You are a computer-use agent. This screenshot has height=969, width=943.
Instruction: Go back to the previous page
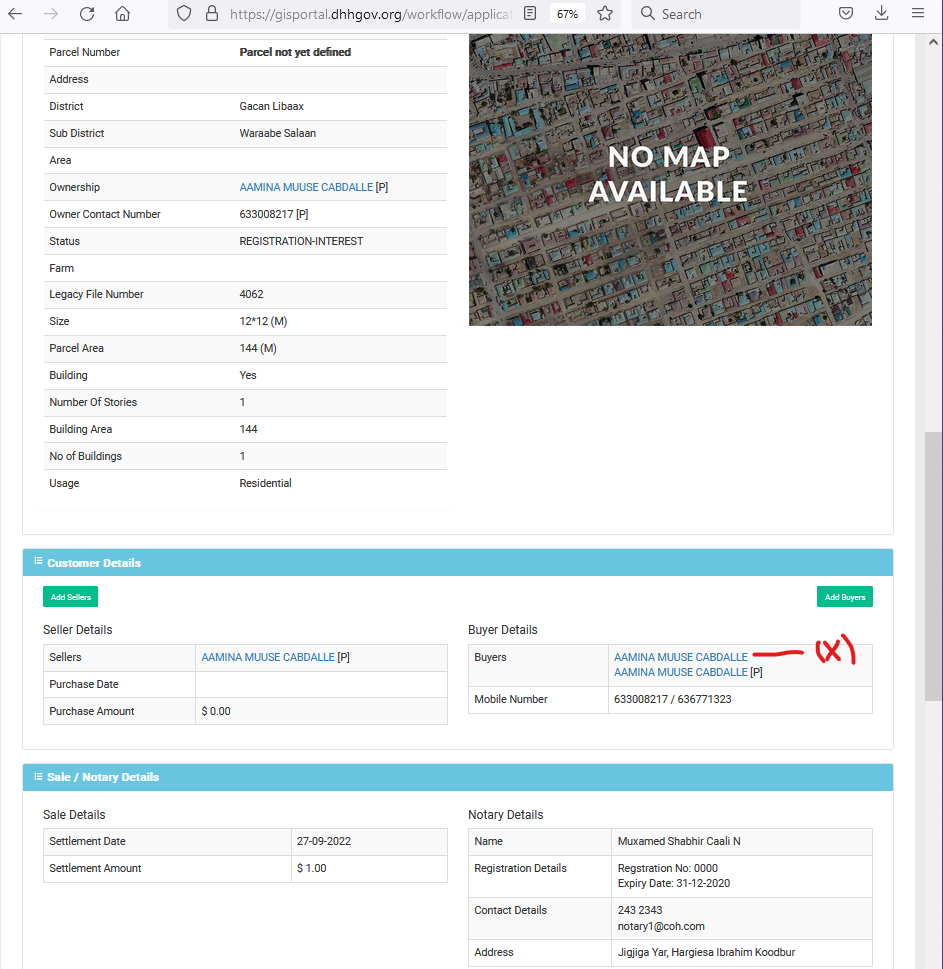click(15, 14)
